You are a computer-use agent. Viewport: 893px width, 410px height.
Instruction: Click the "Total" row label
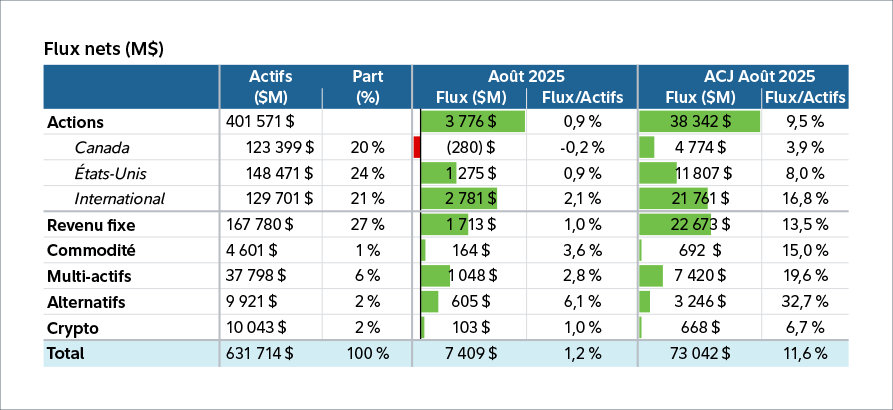pyautogui.click(x=66, y=353)
